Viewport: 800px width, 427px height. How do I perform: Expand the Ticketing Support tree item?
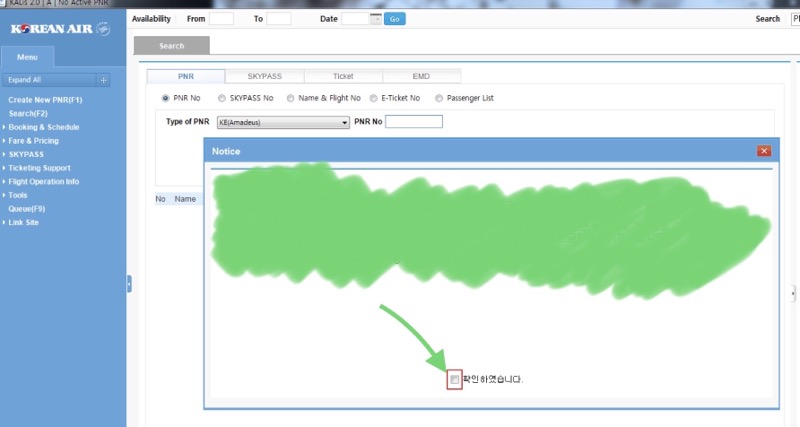[40, 168]
